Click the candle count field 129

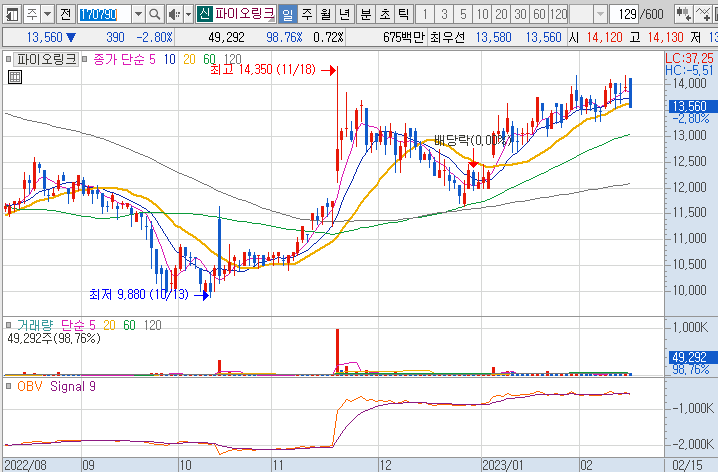click(x=626, y=14)
